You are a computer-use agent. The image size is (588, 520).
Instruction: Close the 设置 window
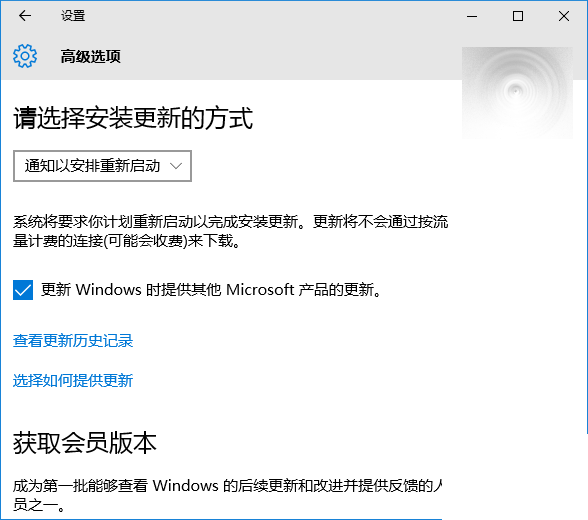564,16
